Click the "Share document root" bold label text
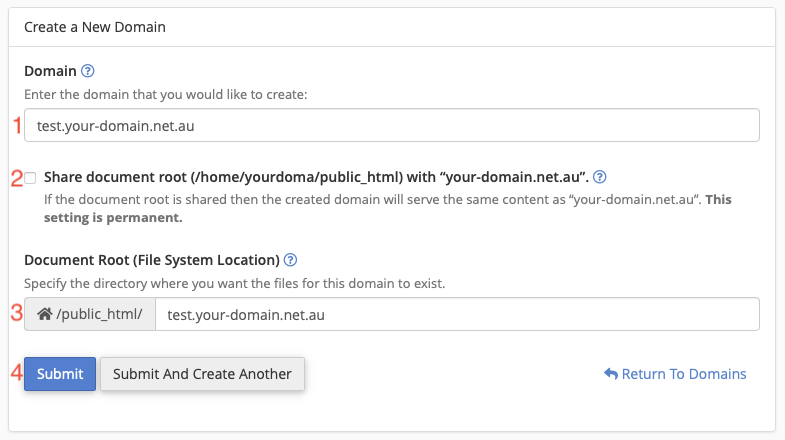The image size is (785, 440). [316, 177]
